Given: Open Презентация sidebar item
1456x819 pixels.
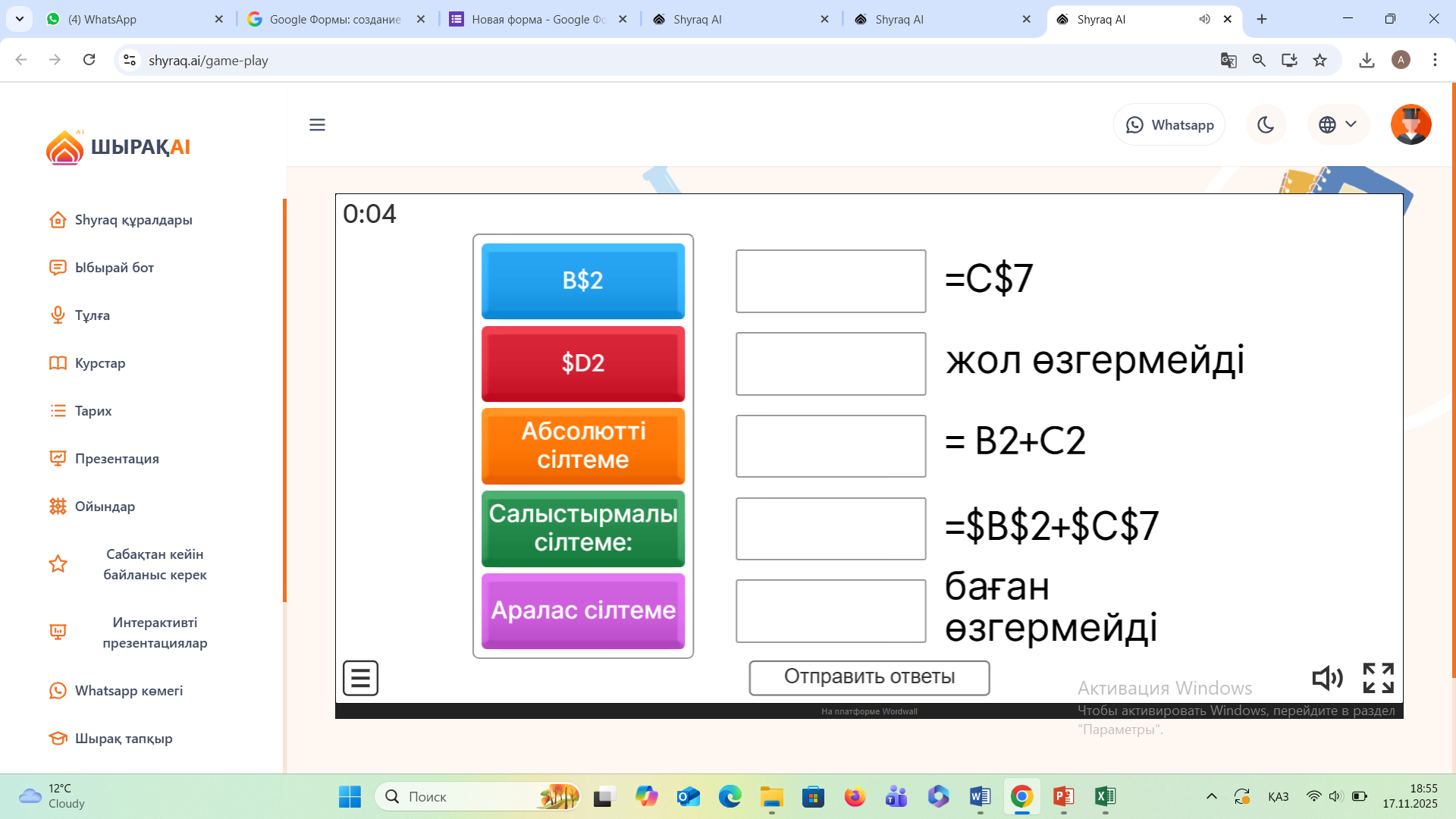Looking at the screenshot, I should click(x=117, y=459).
